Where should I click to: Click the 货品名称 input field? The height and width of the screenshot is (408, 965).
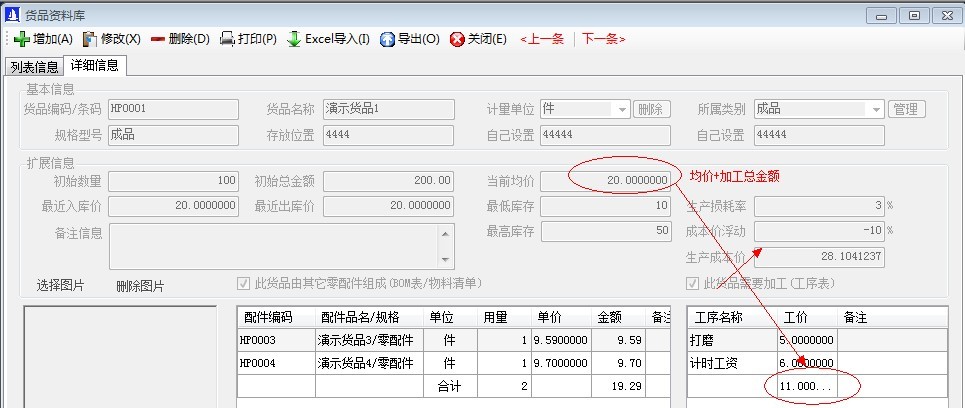[x=389, y=109]
